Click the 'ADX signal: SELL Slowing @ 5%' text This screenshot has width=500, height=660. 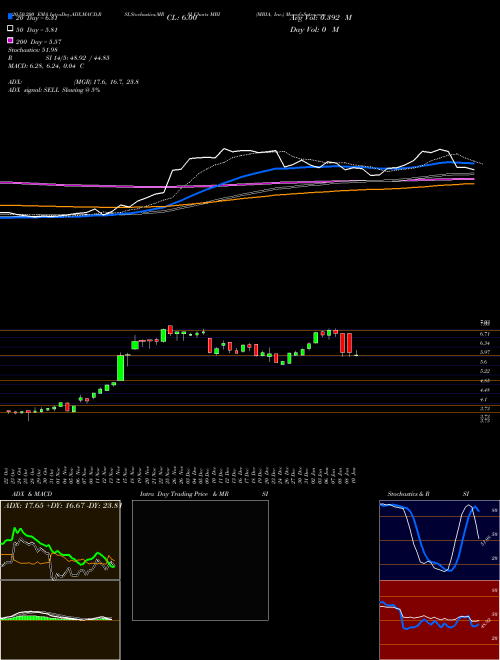(x=54, y=90)
